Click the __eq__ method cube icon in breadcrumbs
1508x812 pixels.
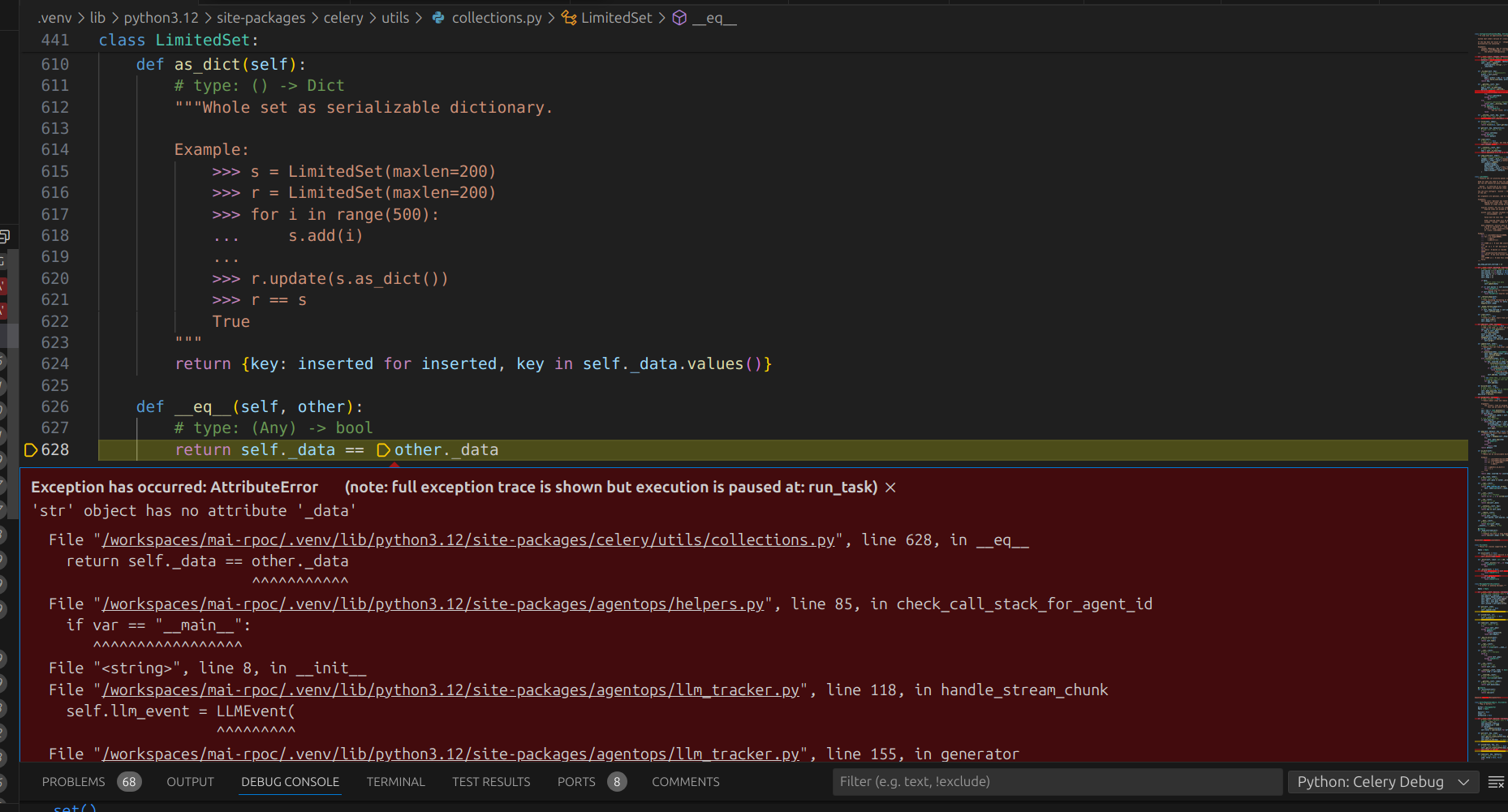click(x=679, y=18)
